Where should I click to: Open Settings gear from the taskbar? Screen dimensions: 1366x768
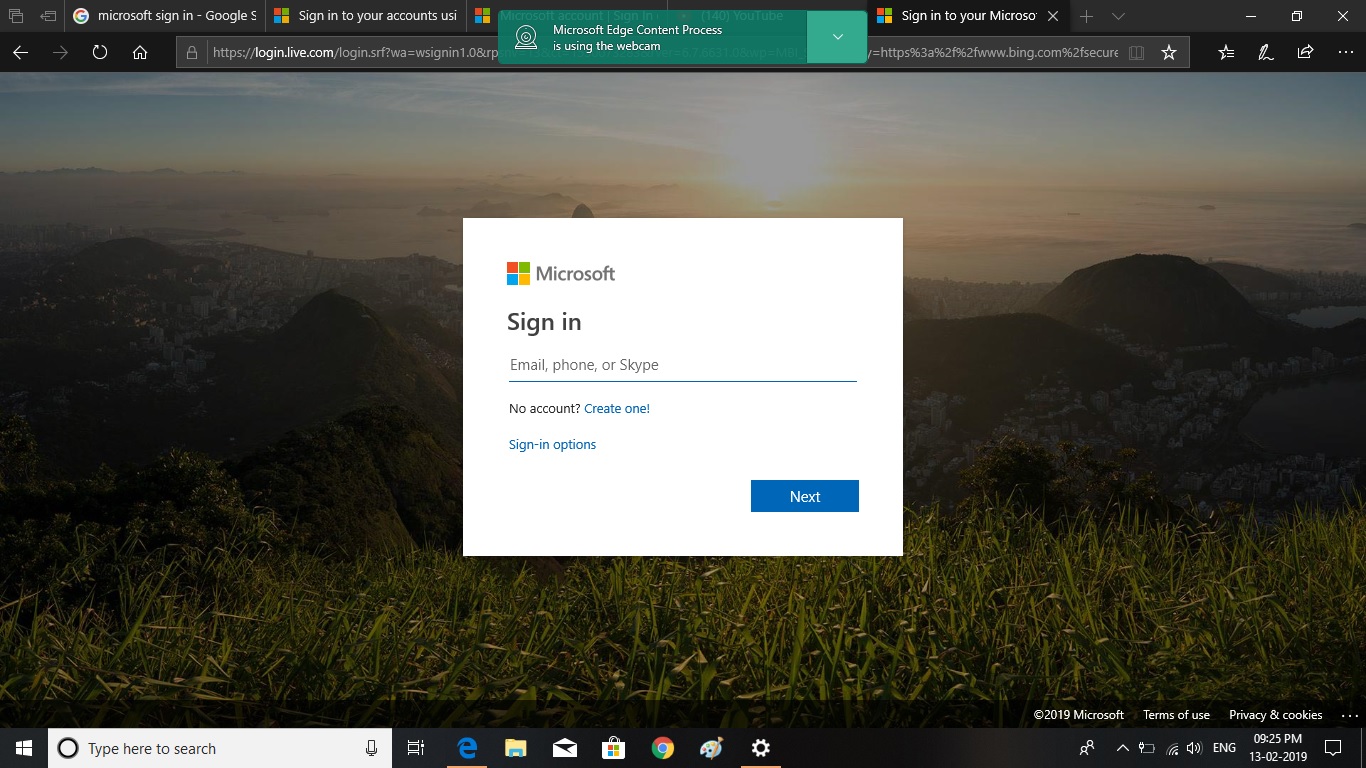(x=760, y=748)
